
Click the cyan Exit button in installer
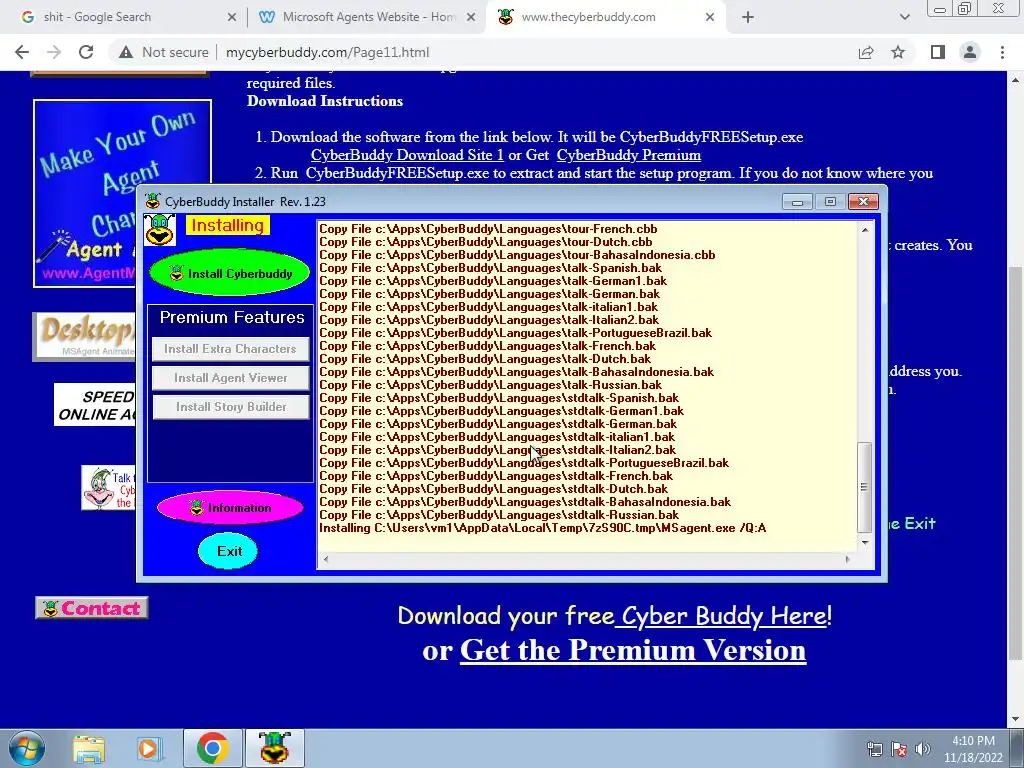(228, 551)
